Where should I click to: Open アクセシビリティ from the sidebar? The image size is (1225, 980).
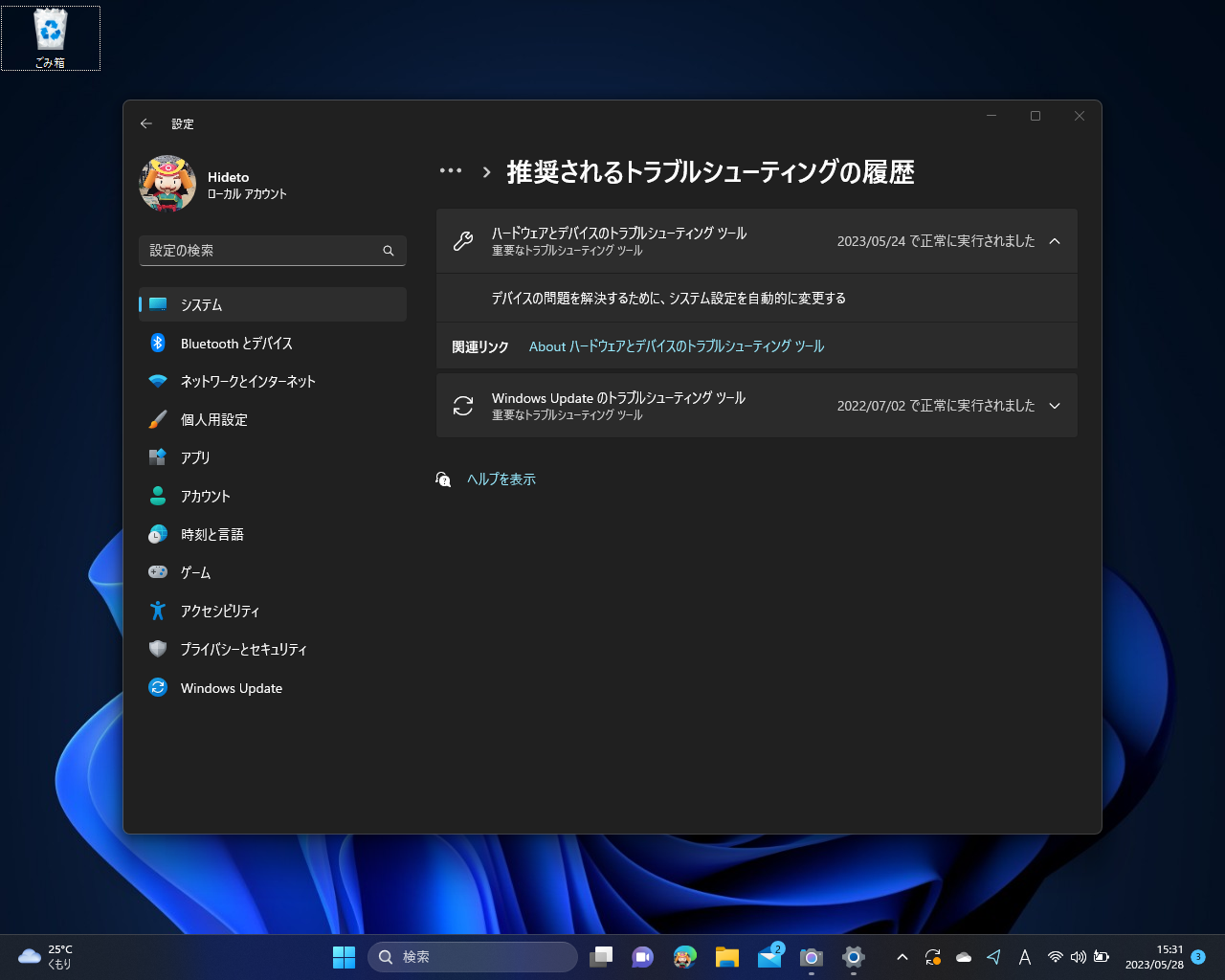click(219, 611)
